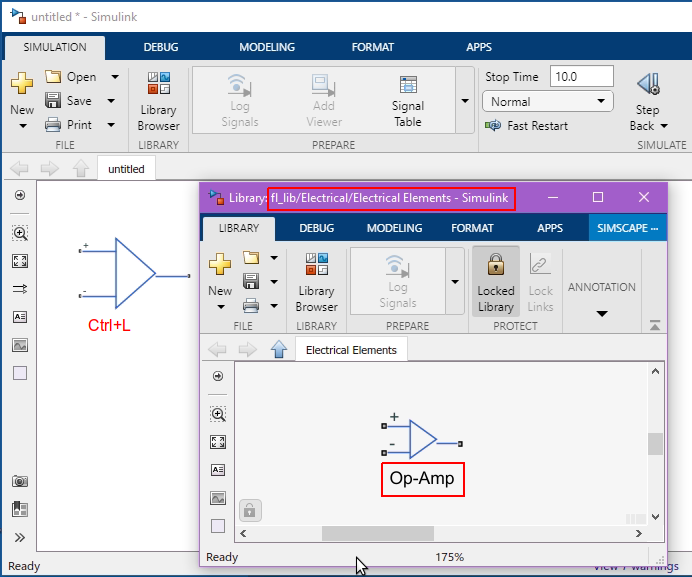This screenshot has height=577, width=692.
Task: Expand the Prepare gallery dropdown arrow
Action: click(464, 101)
